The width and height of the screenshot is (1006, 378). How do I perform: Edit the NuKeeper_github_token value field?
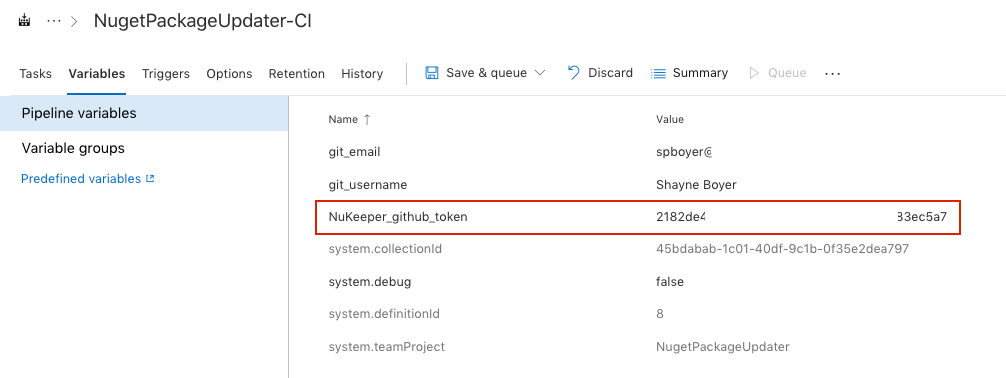801,217
